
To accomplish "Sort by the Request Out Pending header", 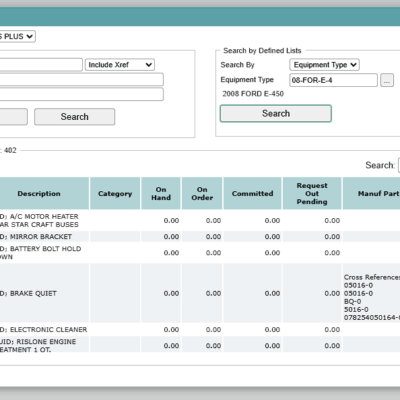I will 312,194.
